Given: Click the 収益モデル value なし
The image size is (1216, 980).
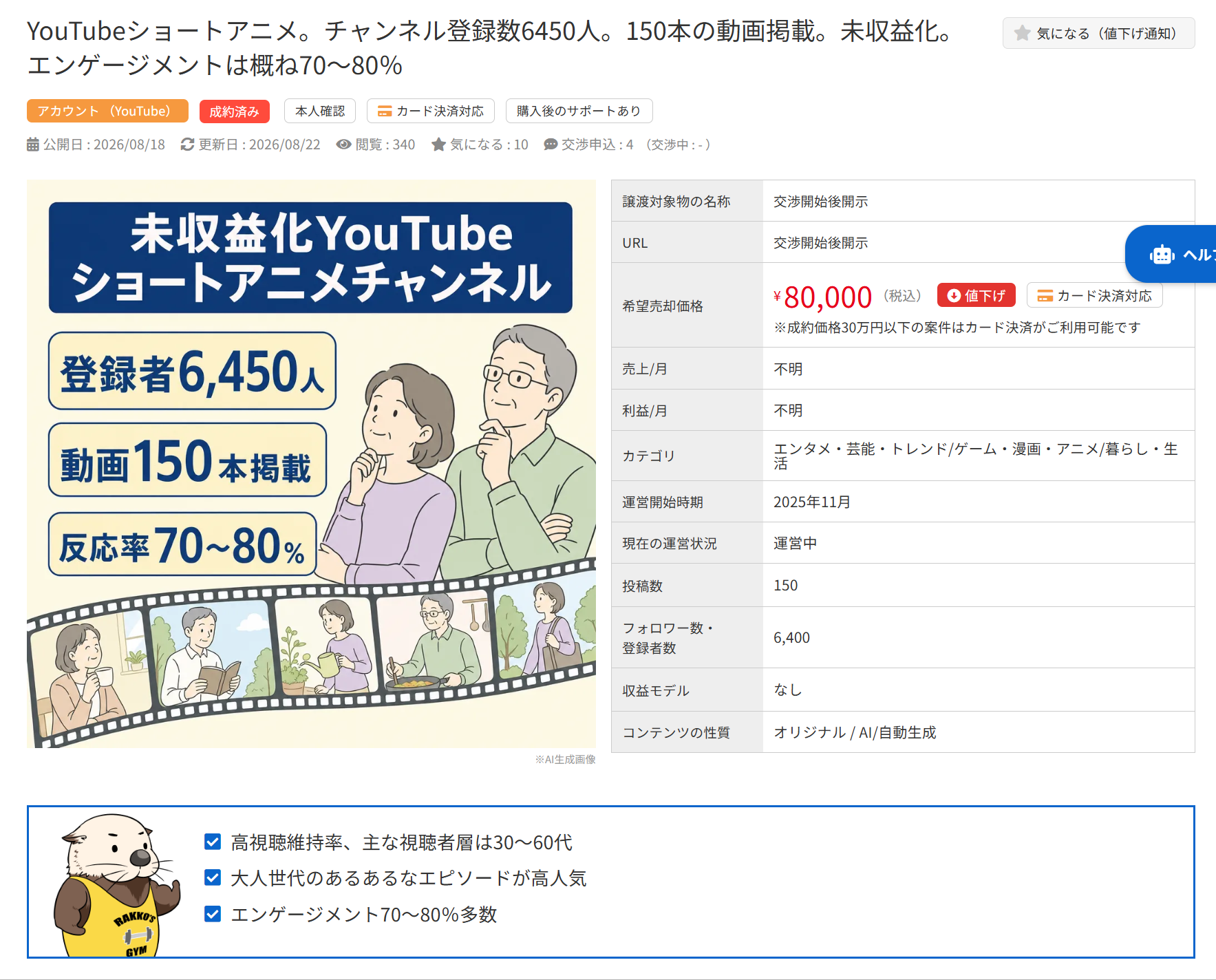Looking at the screenshot, I should click(x=788, y=690).
